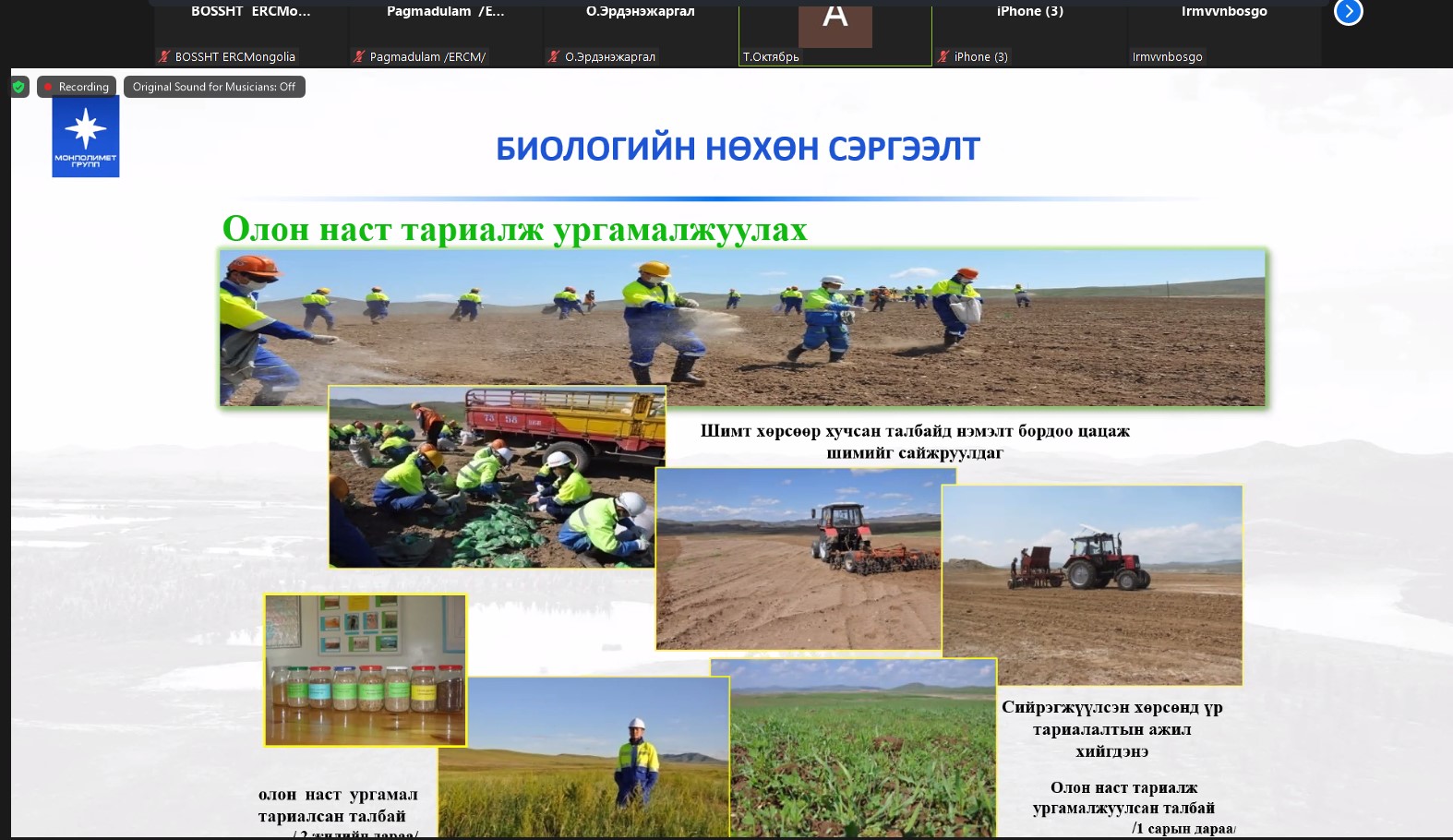Select Irmvvnbosgo participant tile
Image resolution: width=1453 pixels, height=840 pixels.
(1224, 33)
